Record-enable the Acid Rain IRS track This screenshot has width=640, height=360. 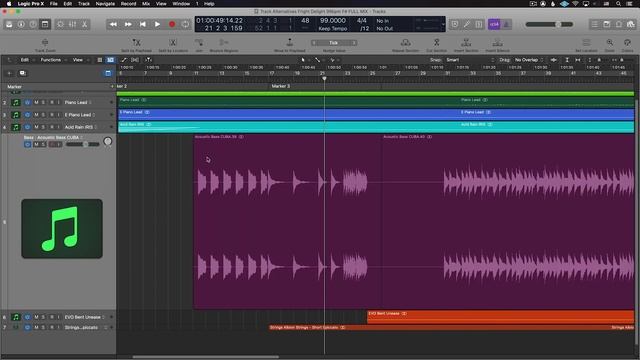click(x=51, y=127)
